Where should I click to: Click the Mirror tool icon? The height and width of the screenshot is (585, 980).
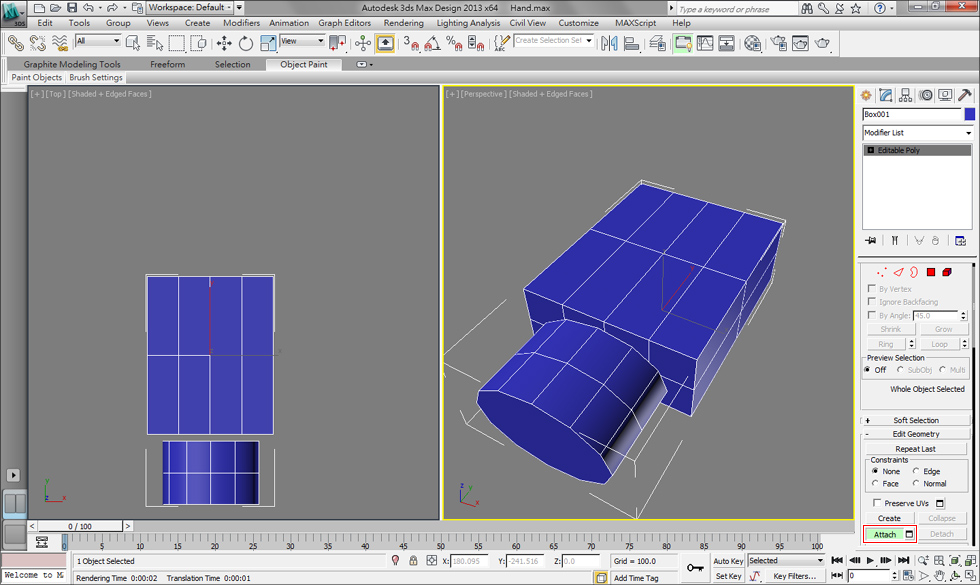point(610,43)
